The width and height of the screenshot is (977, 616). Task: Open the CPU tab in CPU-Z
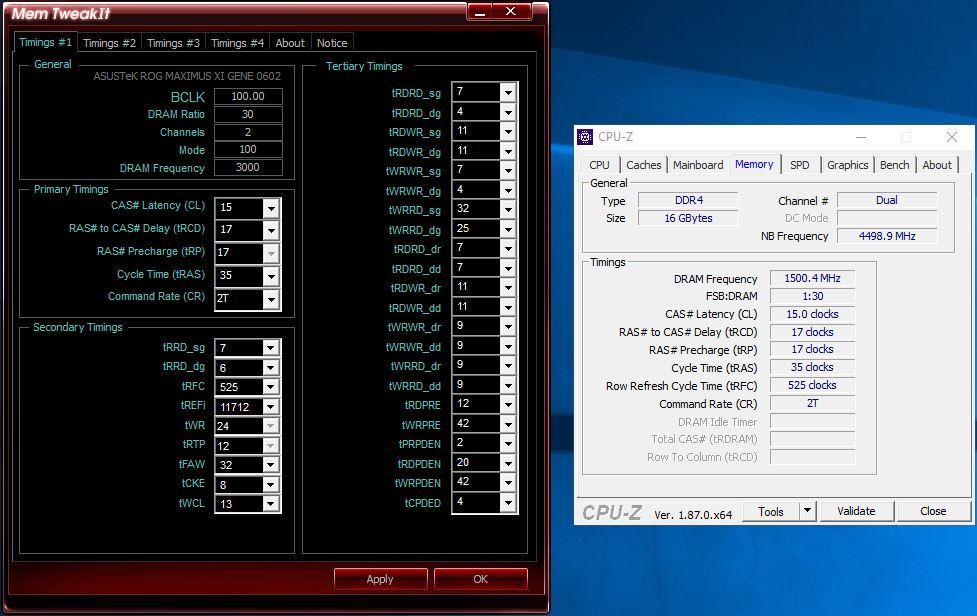click(599, 165)
